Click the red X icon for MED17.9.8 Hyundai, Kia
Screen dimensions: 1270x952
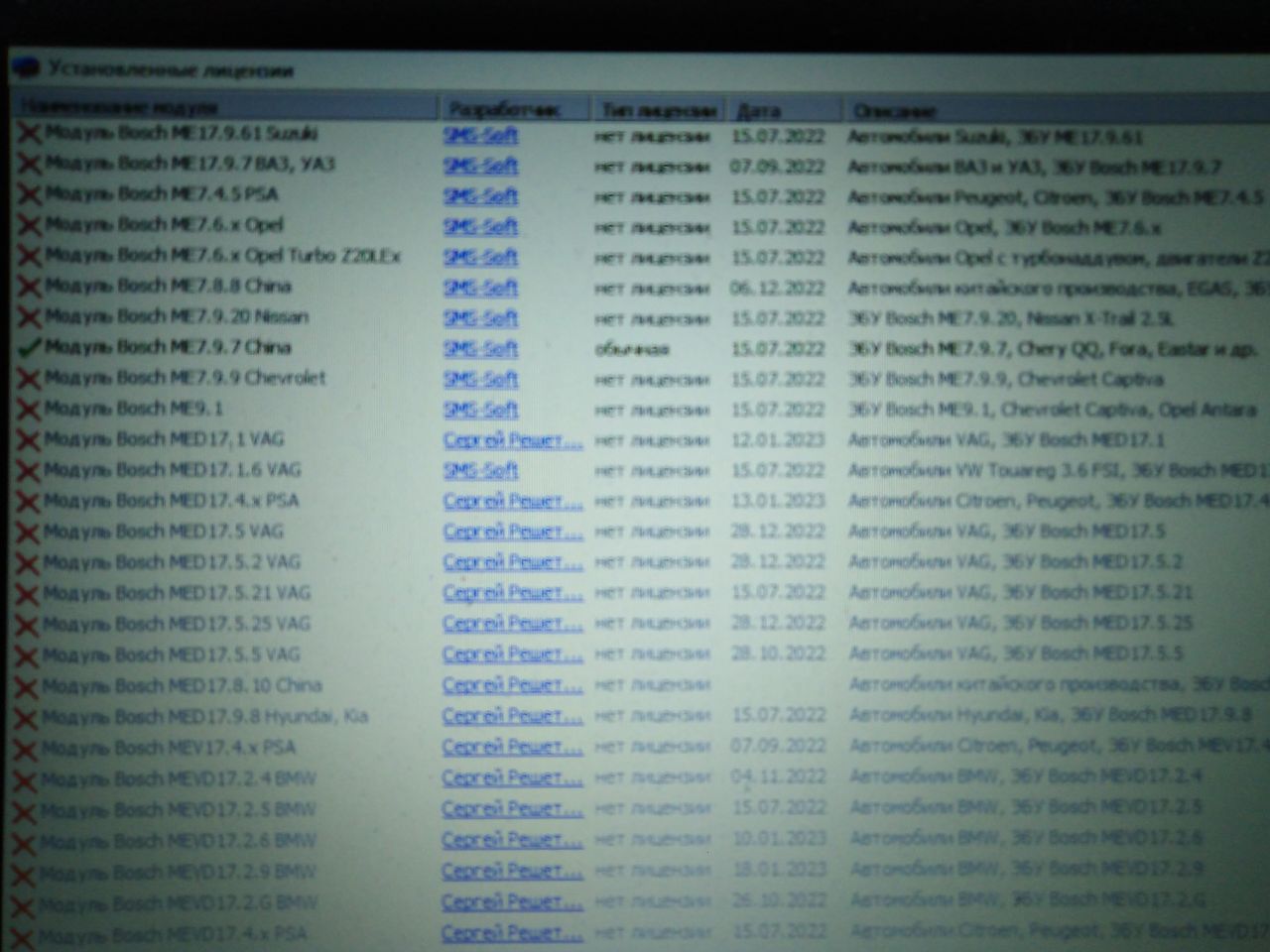(x=28, y=718)
